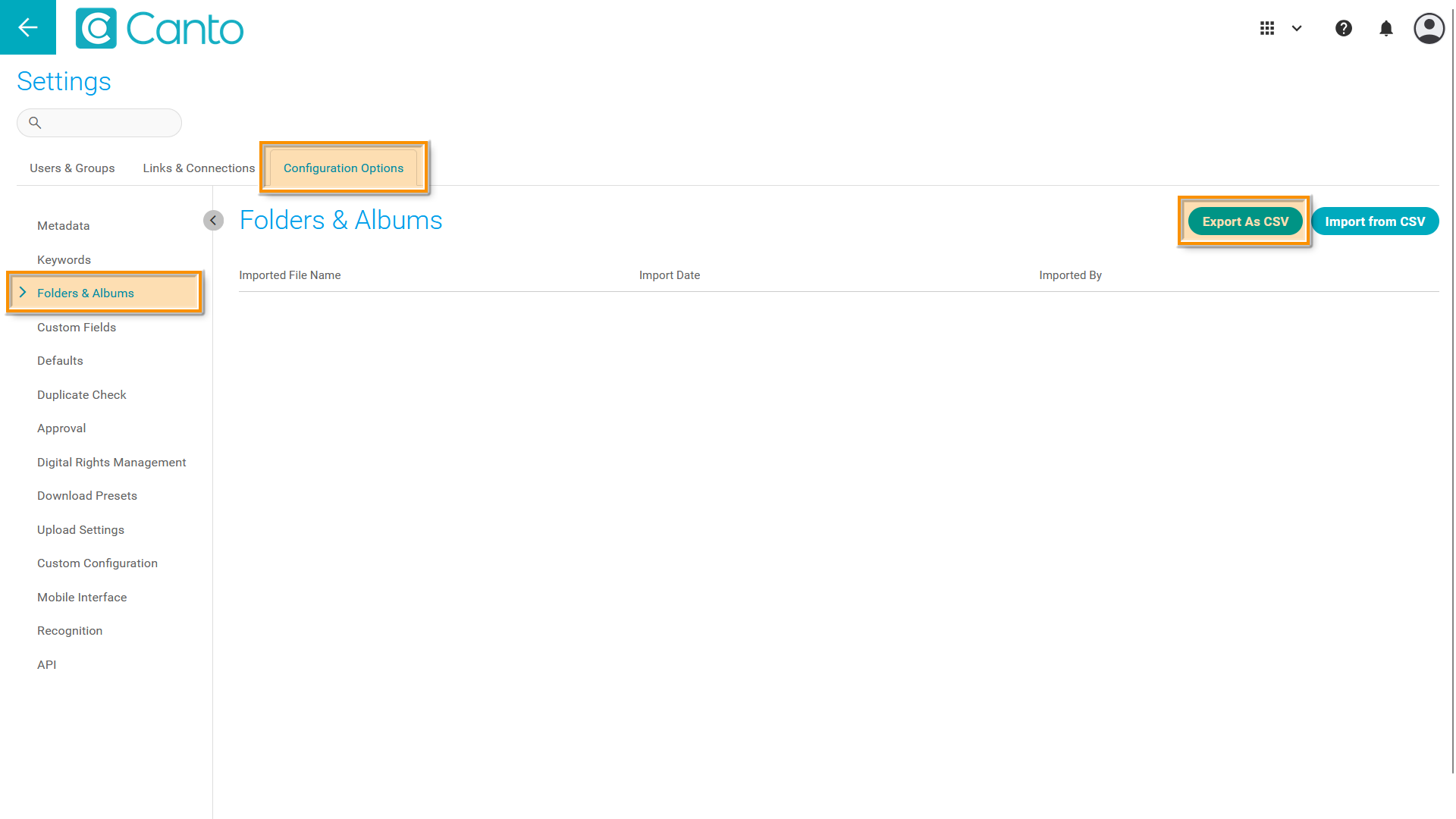Viewport: 1456px width, 819px height.
Task: Switch to the Users & Groups tab
Action: (72, 168)
